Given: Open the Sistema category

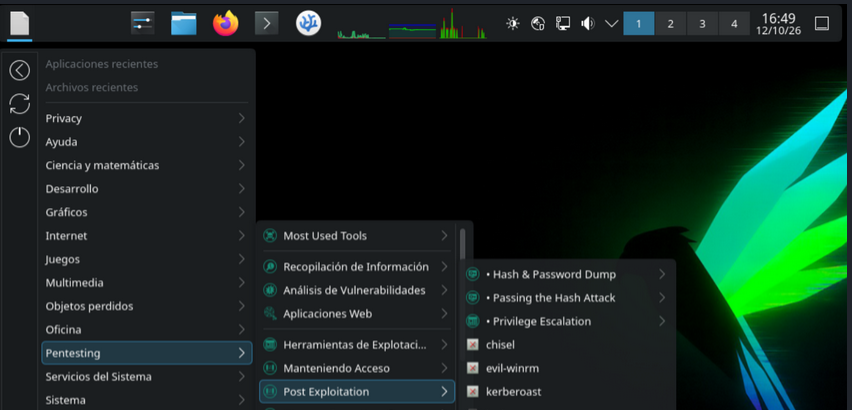Looking at the screenshot, I should 147,400.
